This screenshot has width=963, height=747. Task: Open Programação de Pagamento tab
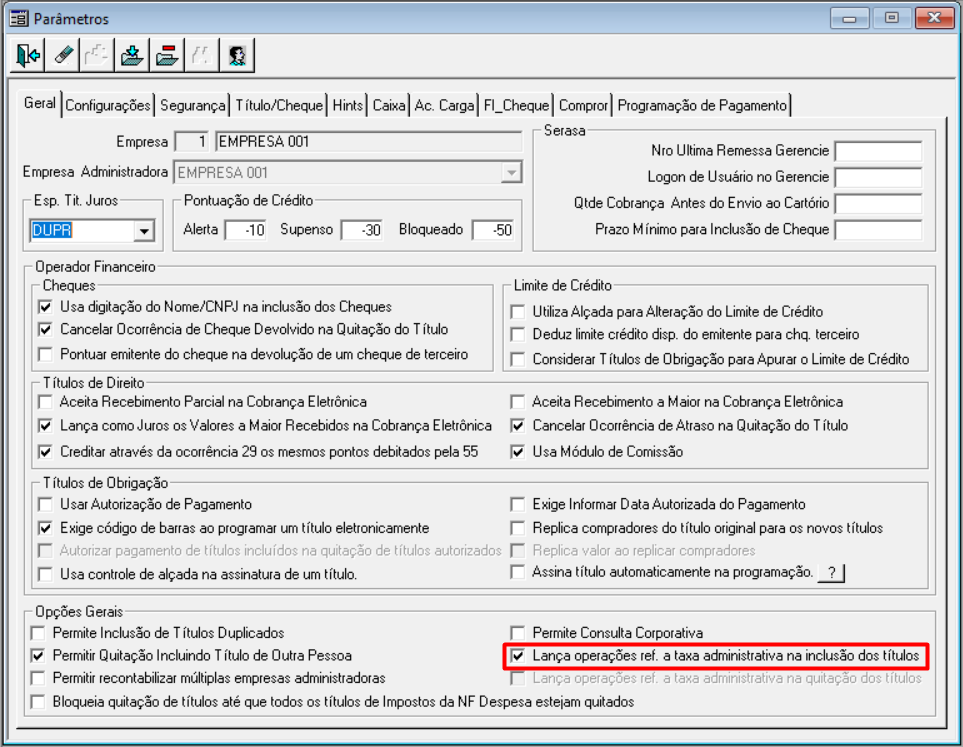click(702, 106)
